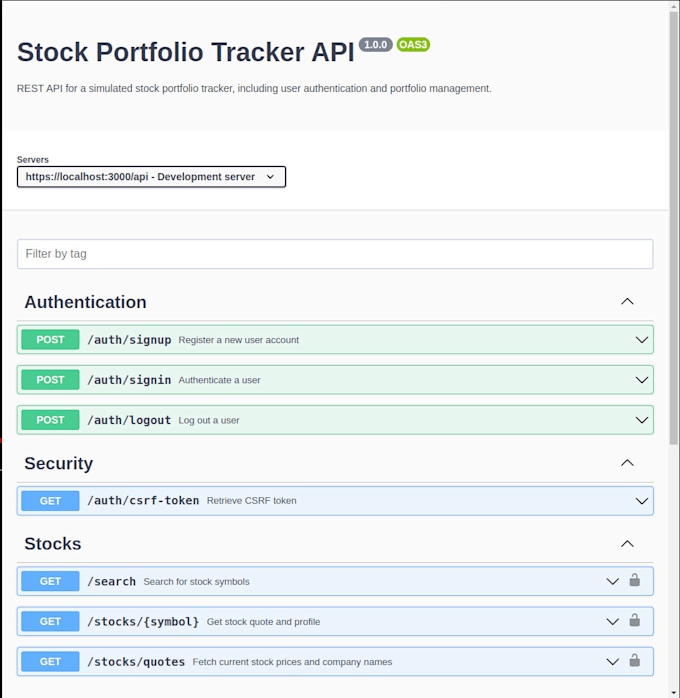Viewport: 680px width, 698px height.
Task: Click the OAS3 badge
Action: click(413, 45)
